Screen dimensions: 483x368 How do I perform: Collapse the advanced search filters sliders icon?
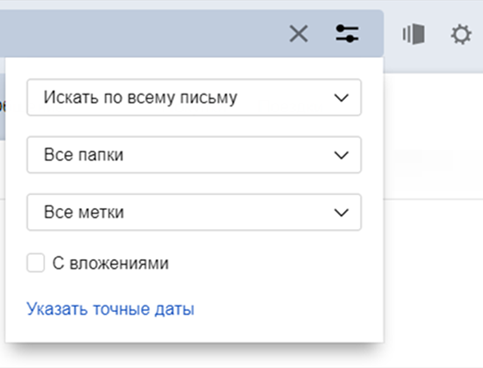click(347, 34)
